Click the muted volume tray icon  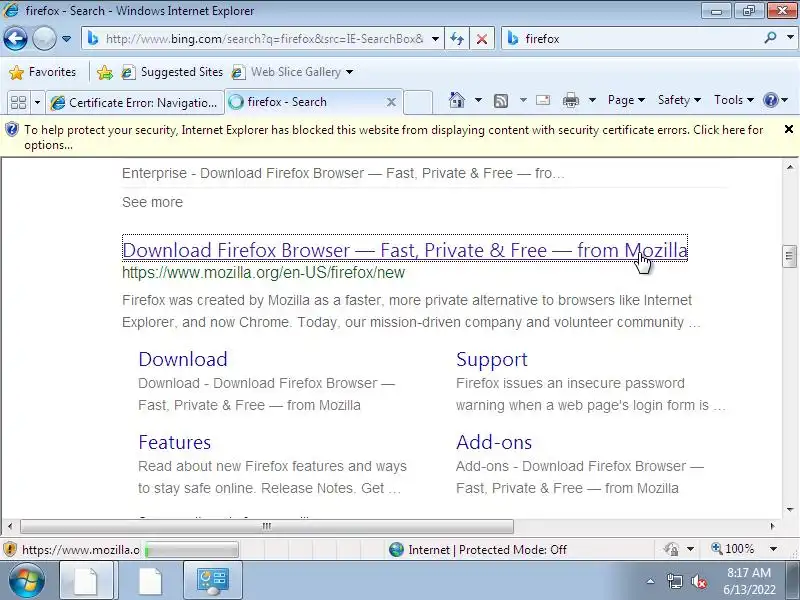tap(698, 581)
